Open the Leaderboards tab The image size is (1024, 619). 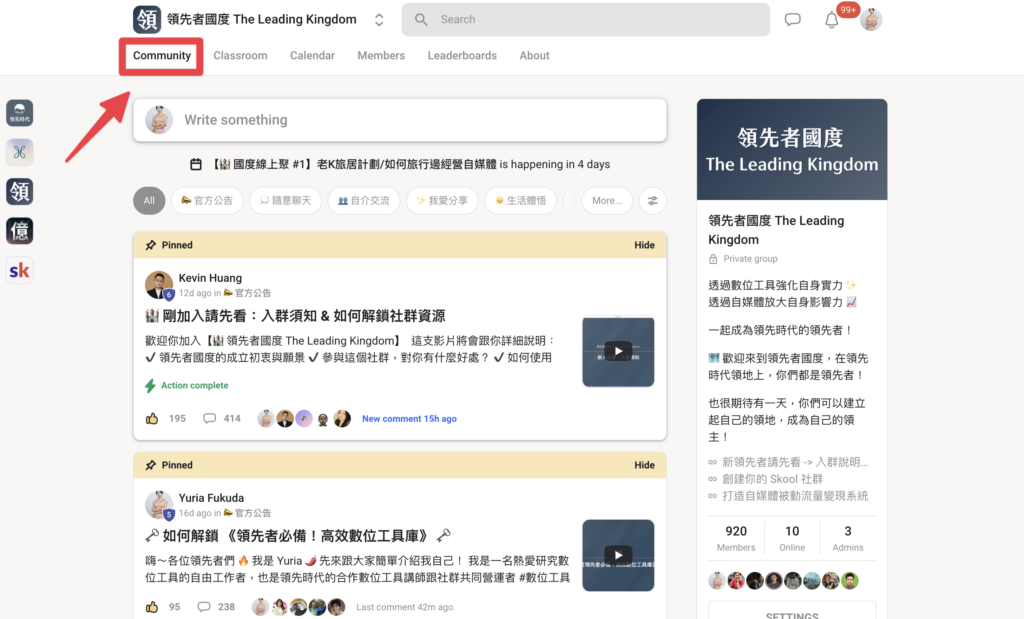[x=462, y=56]
